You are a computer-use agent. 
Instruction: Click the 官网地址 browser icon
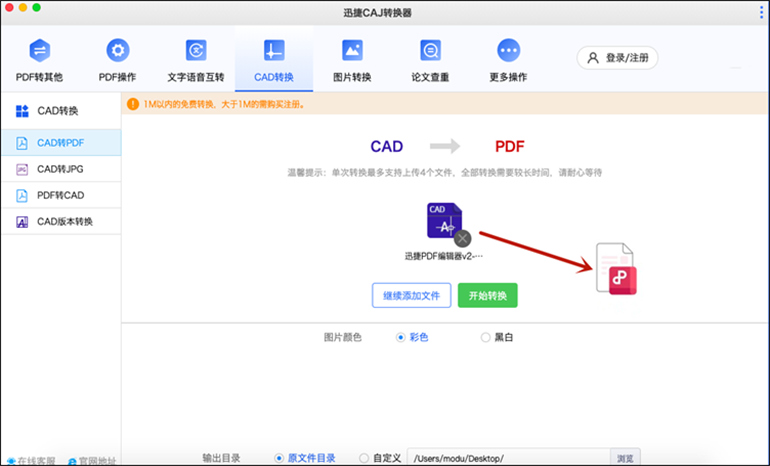(x=72, y=462)
